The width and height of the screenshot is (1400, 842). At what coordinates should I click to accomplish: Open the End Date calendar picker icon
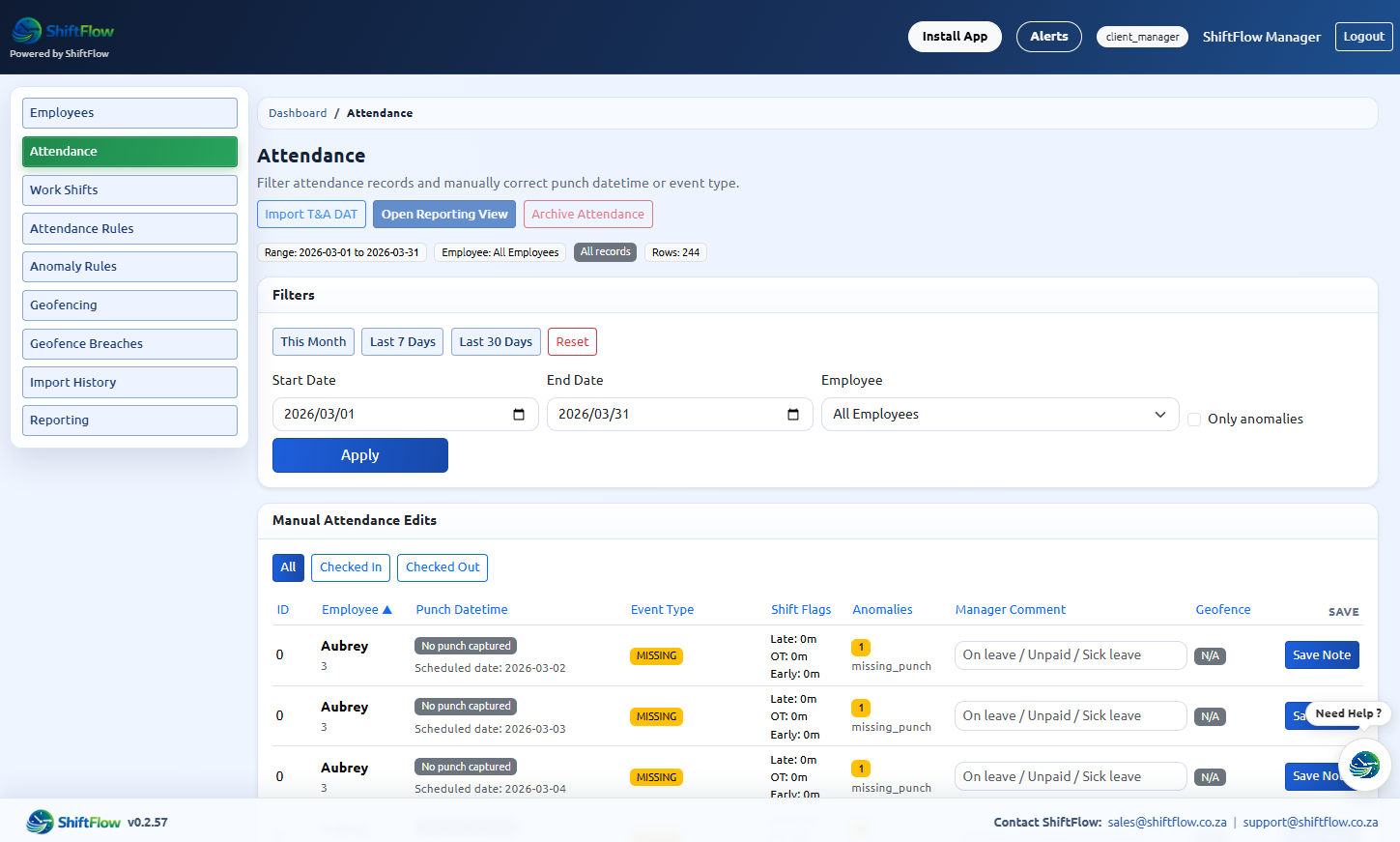[793, 415]
